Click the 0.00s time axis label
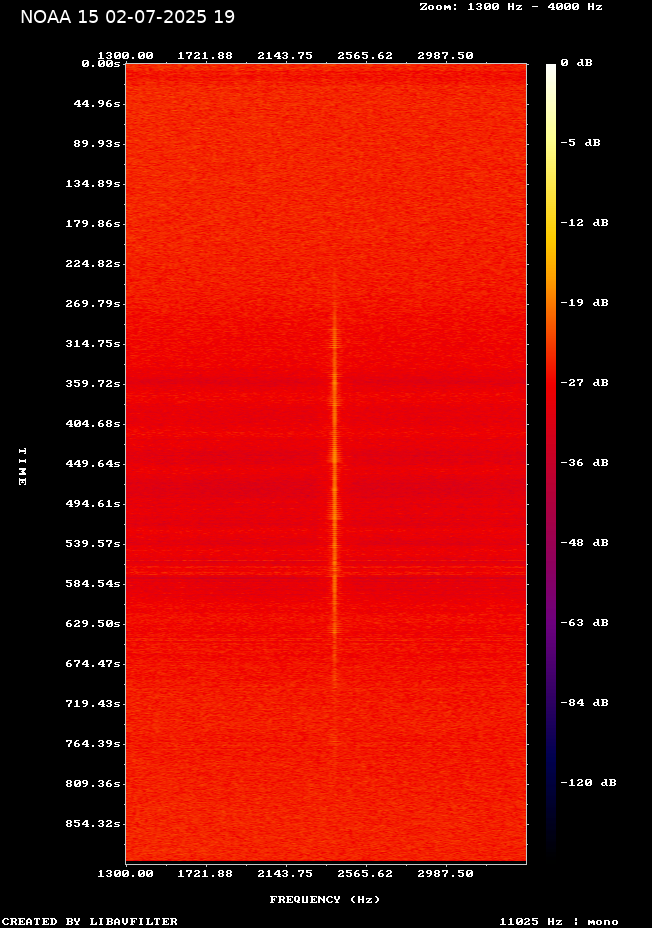The width and height of the screenshot is (652, 928). pos(101,63)
